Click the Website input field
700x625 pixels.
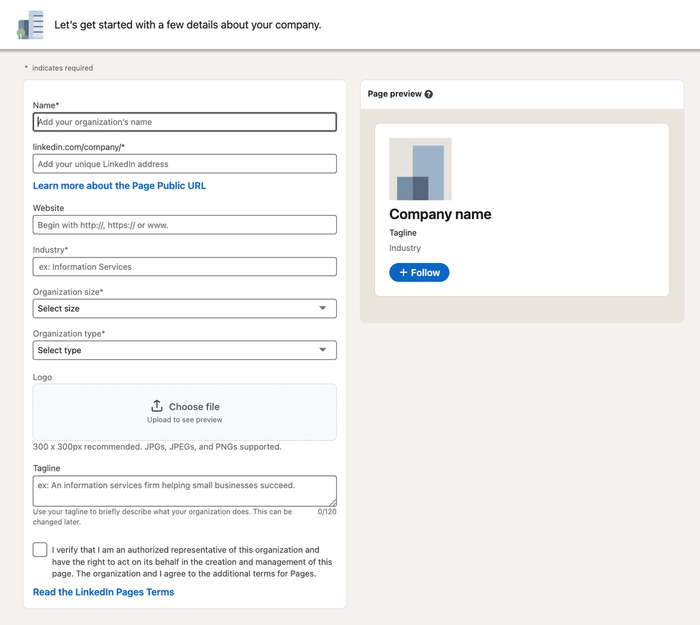184,225
